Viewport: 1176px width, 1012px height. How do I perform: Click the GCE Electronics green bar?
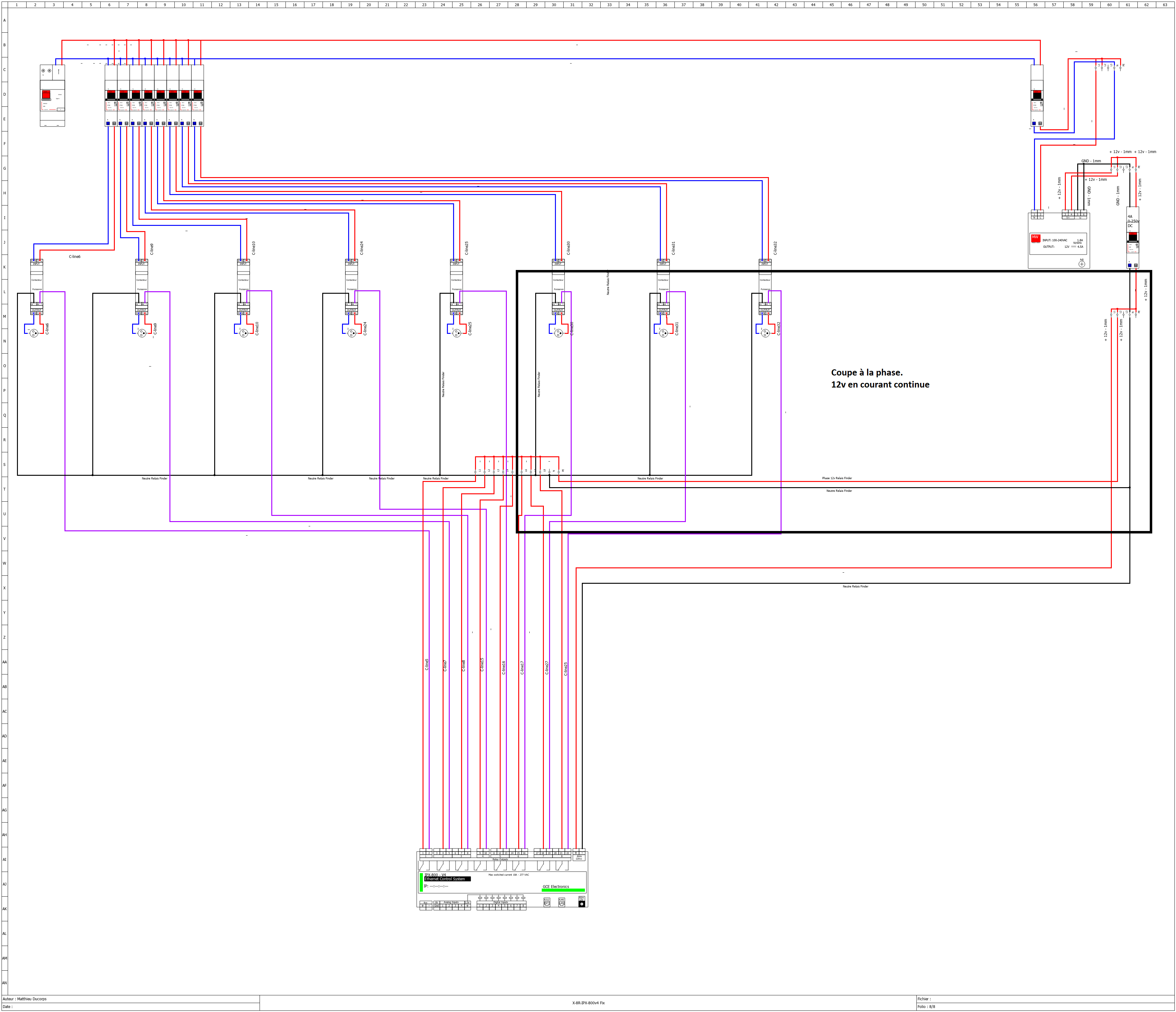tap(563, 890)
